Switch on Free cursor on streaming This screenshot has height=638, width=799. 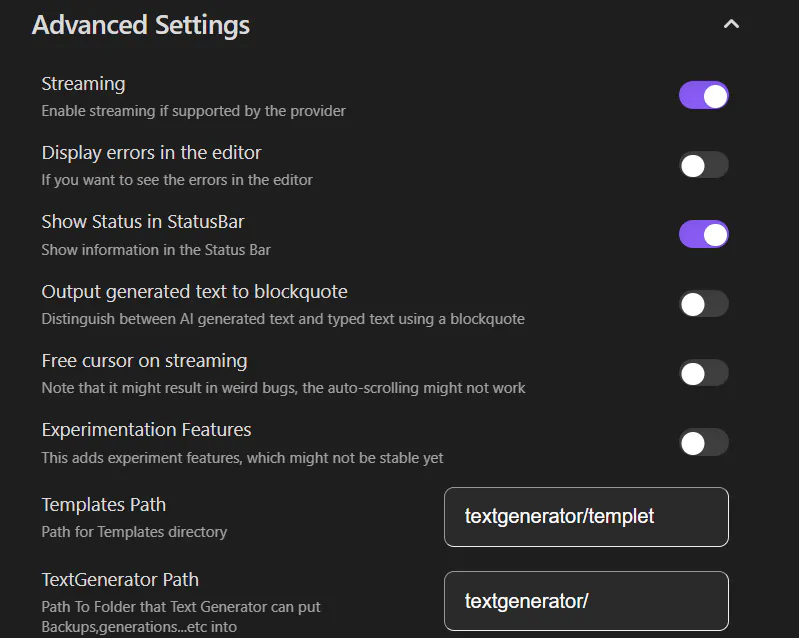[x=704, y=373]
